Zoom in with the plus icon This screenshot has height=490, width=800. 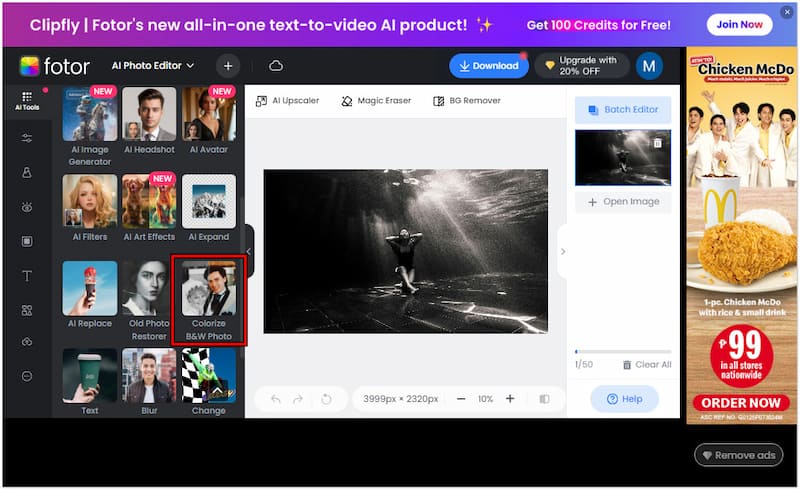pyautogui.click(x=510, y=399)
